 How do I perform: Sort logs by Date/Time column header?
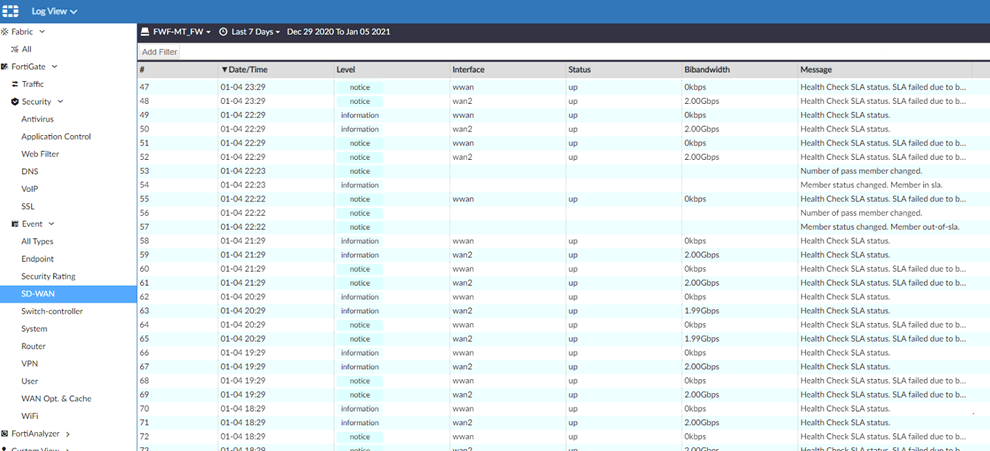pyautogui.click(x=248, y=69)
